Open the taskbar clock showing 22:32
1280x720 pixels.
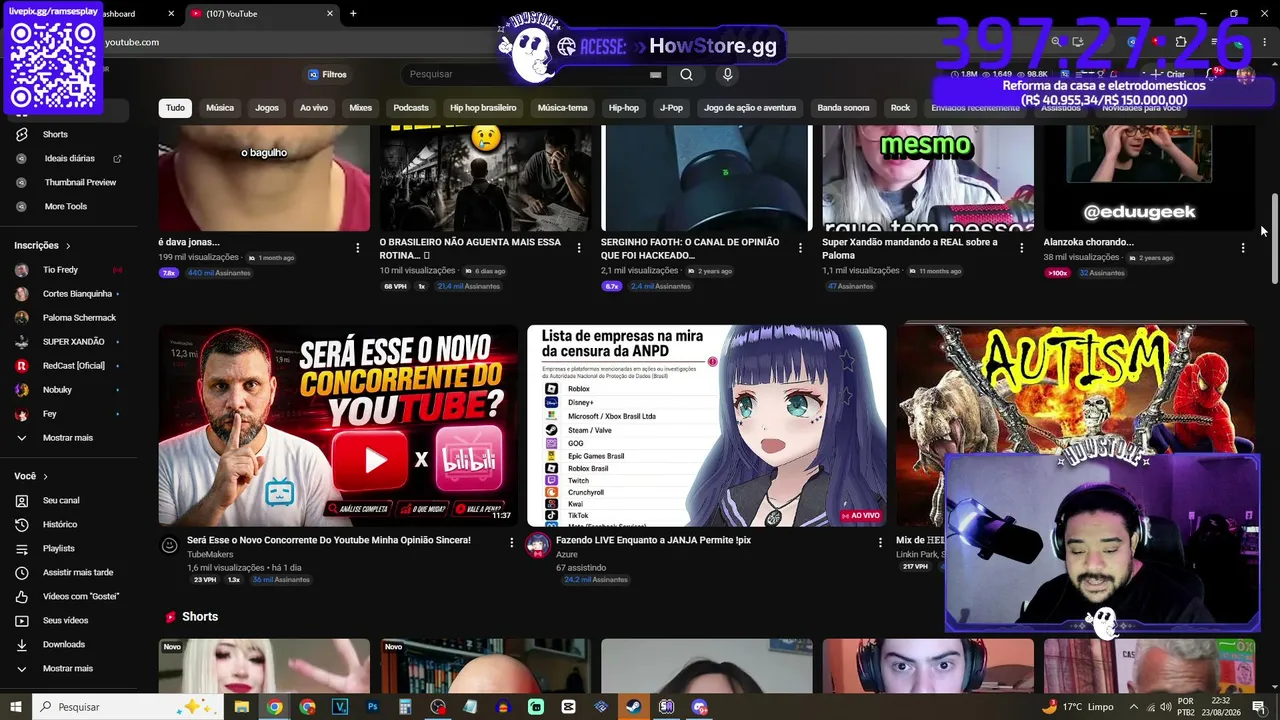point(1221,707)
